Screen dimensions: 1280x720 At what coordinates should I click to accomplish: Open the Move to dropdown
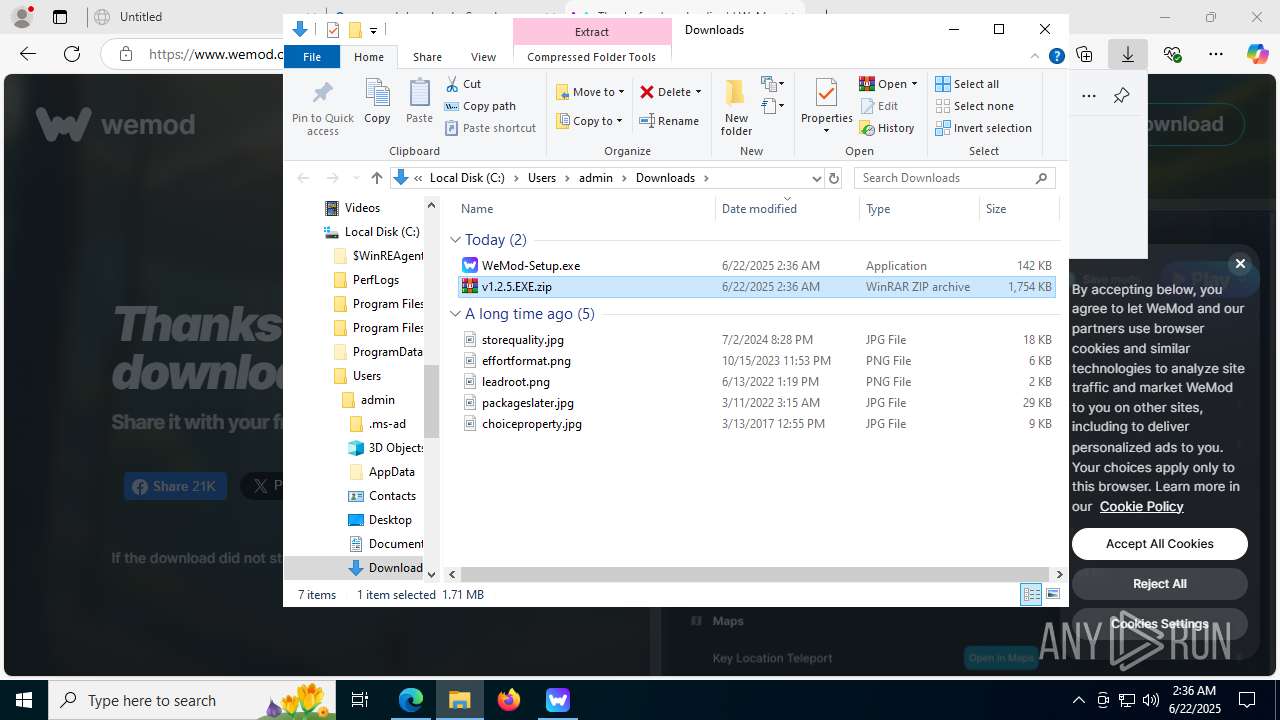[590, 92]
